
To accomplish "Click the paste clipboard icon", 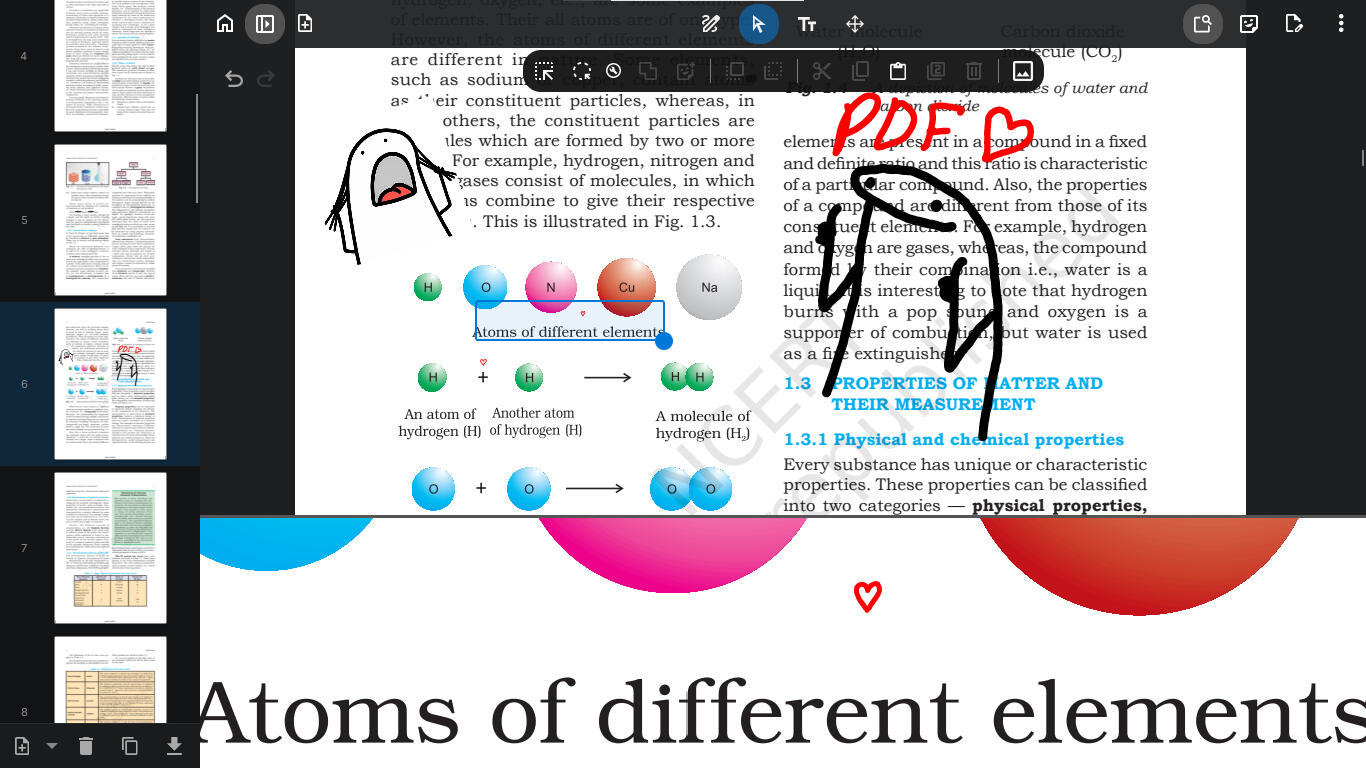I will coord(898,71).
